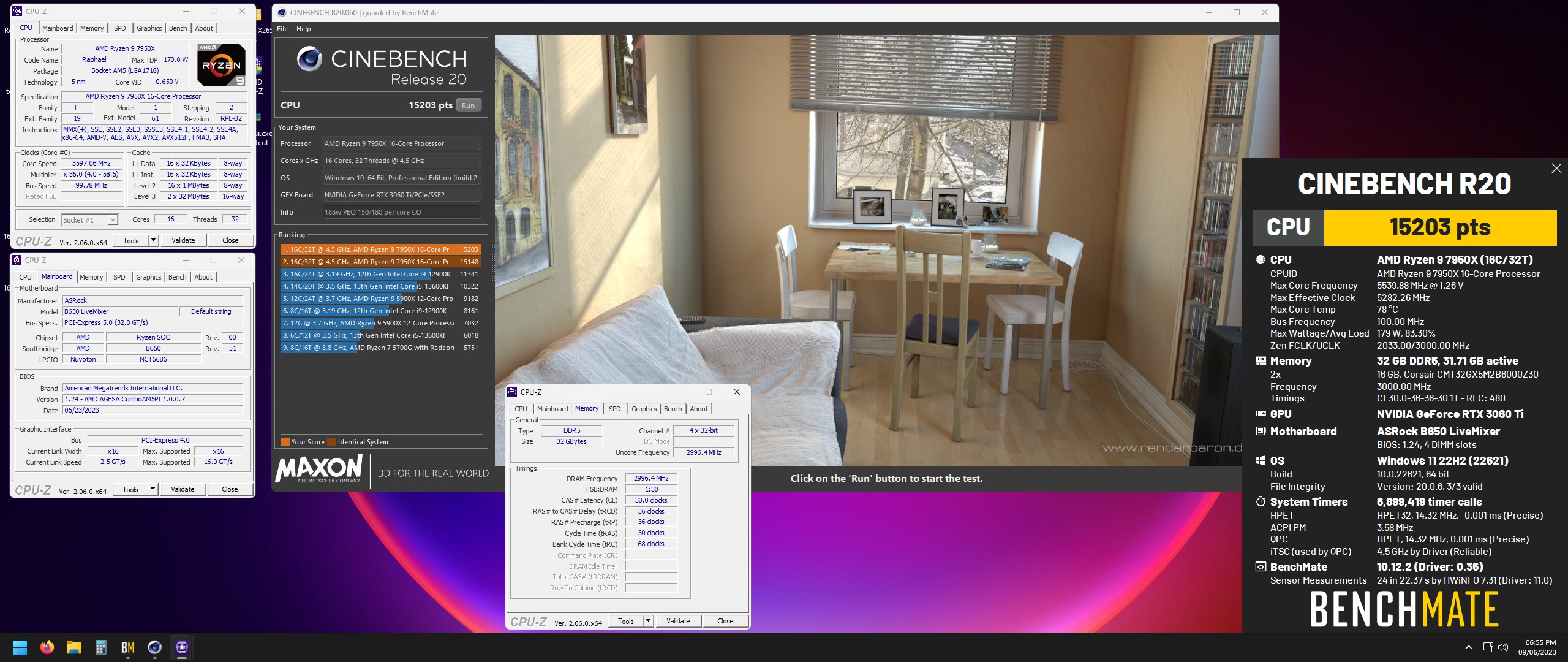Click the Cinebench title bar icon
This screenshot has height=662, width=1568.
[282, 12]
